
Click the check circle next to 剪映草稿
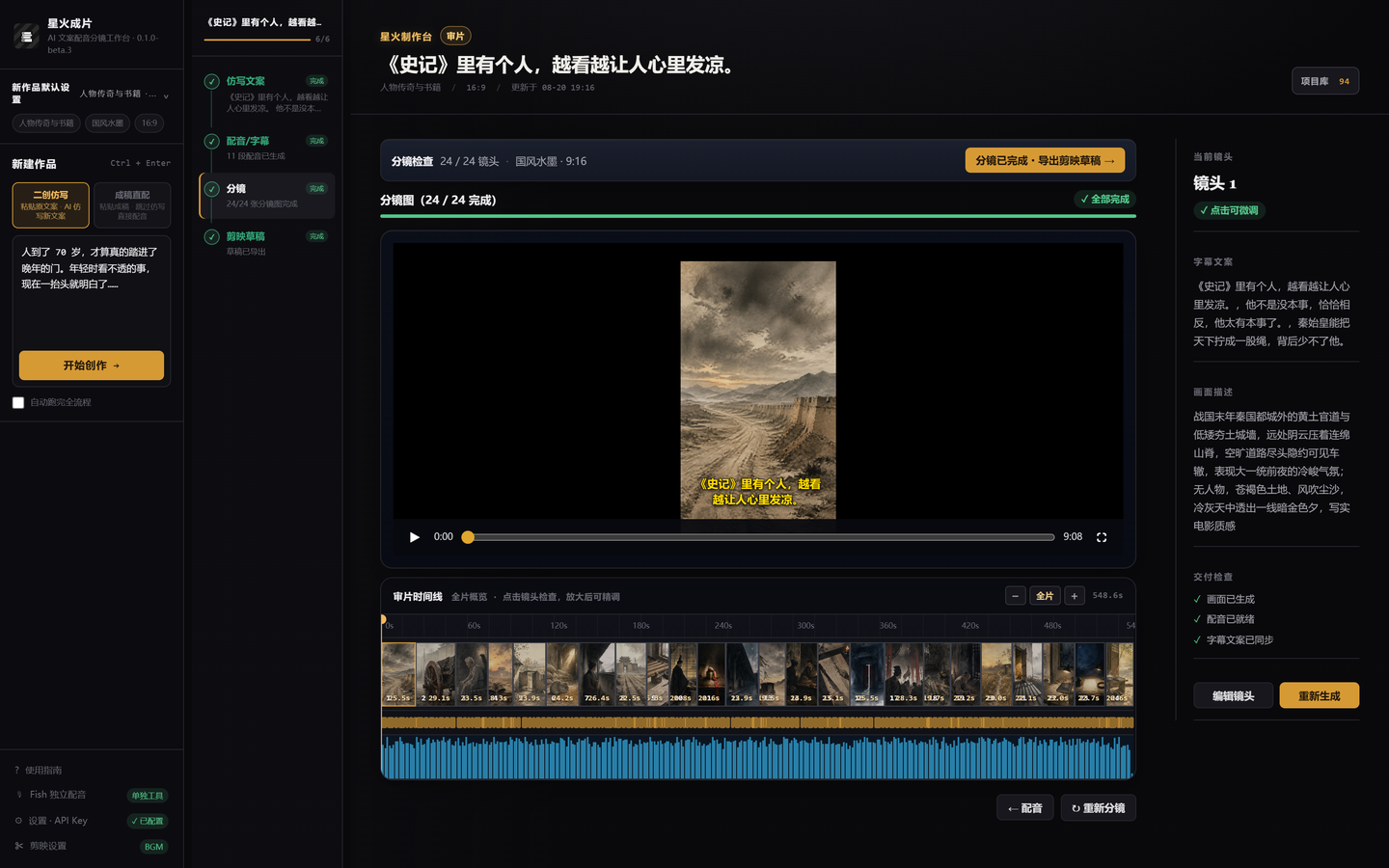[212, 236]
